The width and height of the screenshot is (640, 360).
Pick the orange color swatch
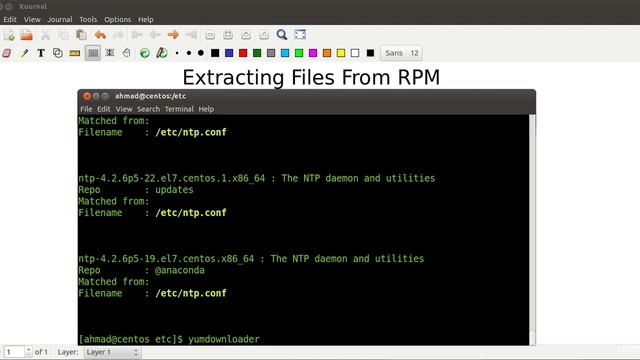coord(327,53)
